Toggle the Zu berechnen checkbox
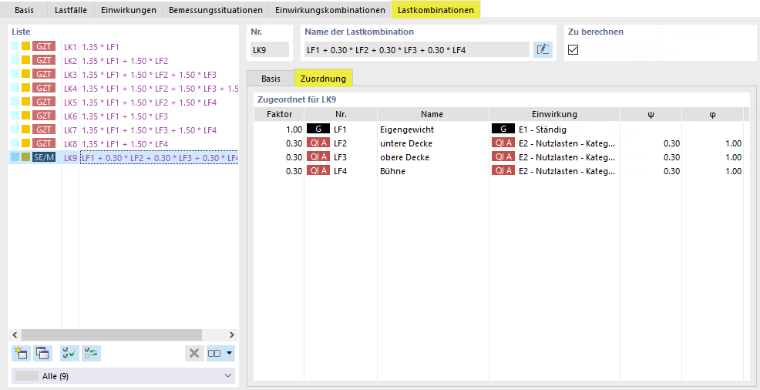Image resolution: width=760 pixels, height=390 pixels. [573, 50]
